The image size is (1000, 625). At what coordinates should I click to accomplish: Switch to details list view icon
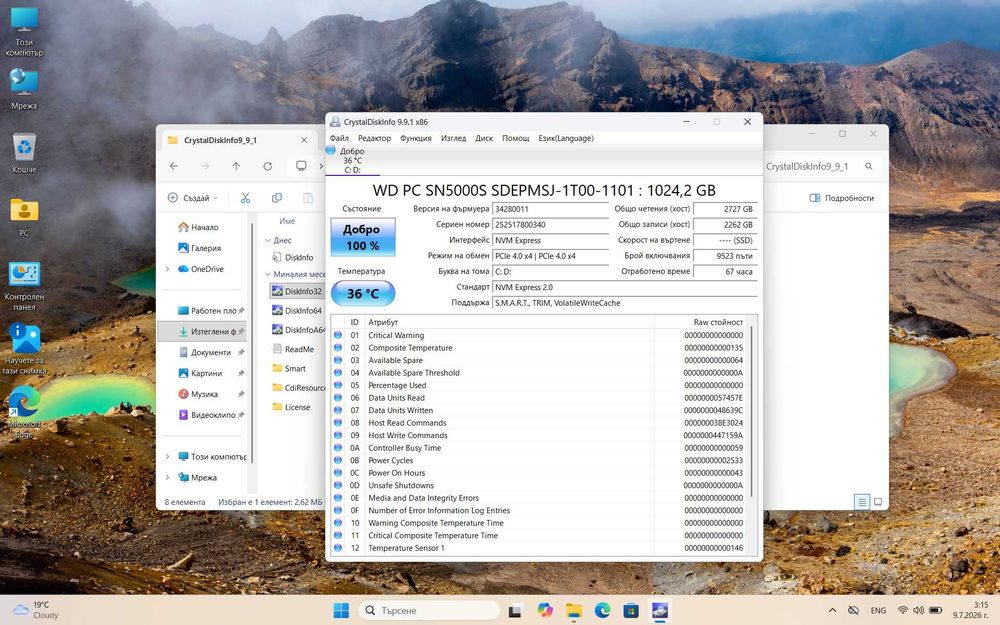click(x=862, y=502)
